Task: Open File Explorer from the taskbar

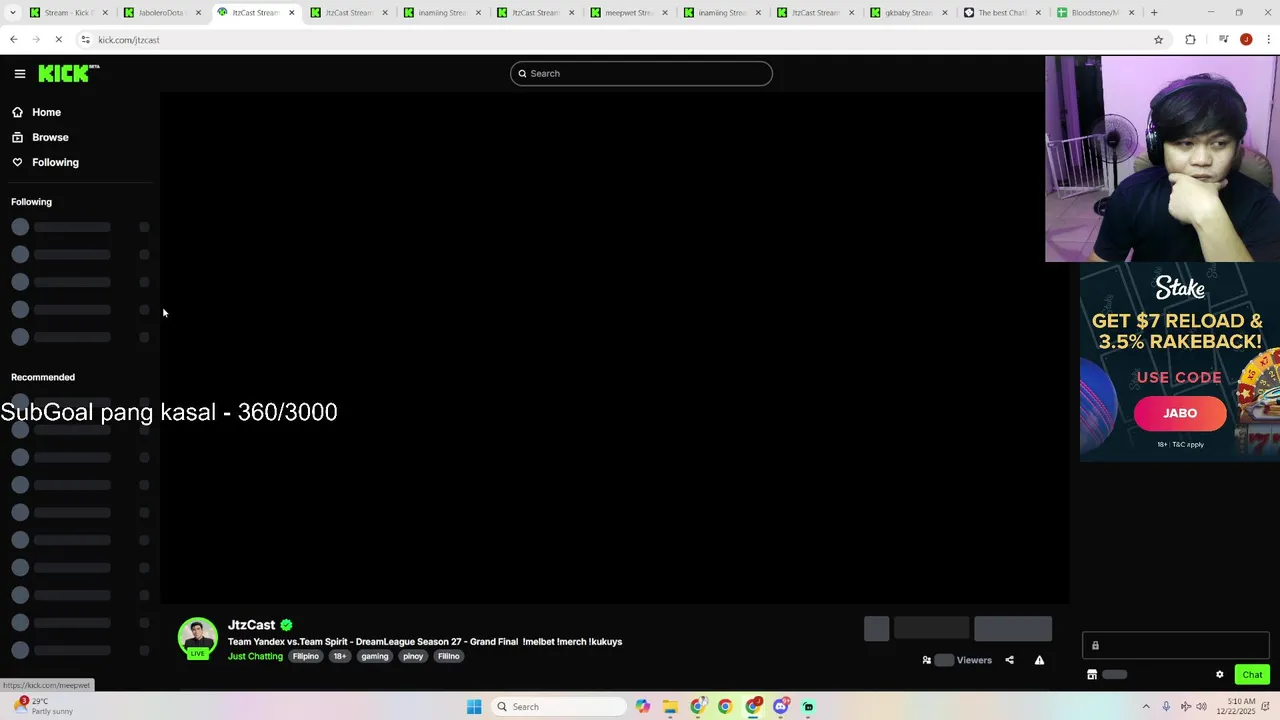Action: pyautogui.click(x=670, y=707)
